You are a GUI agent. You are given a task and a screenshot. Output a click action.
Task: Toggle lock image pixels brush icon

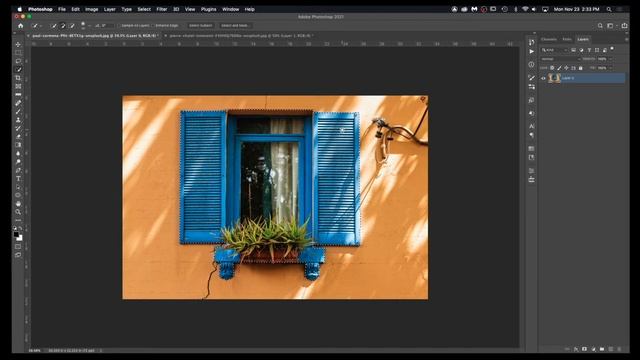pyautogui.click(x=559, y=68)
